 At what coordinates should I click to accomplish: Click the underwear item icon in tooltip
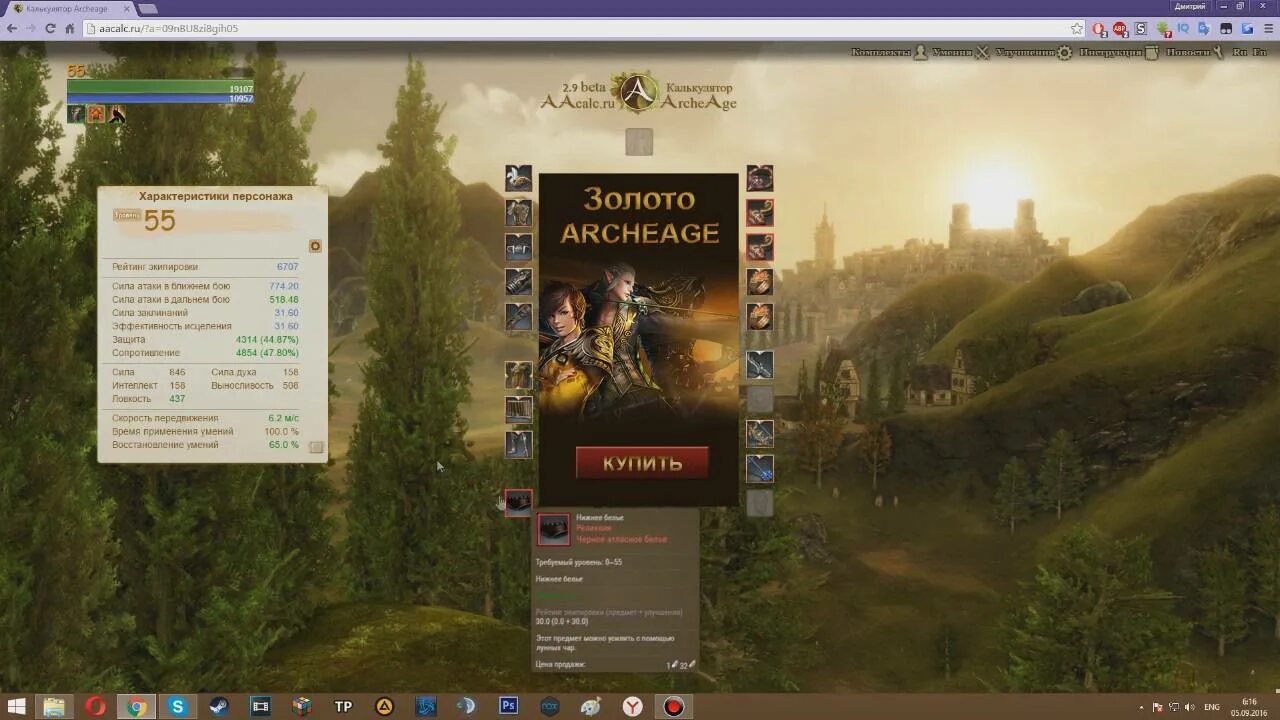554,530
